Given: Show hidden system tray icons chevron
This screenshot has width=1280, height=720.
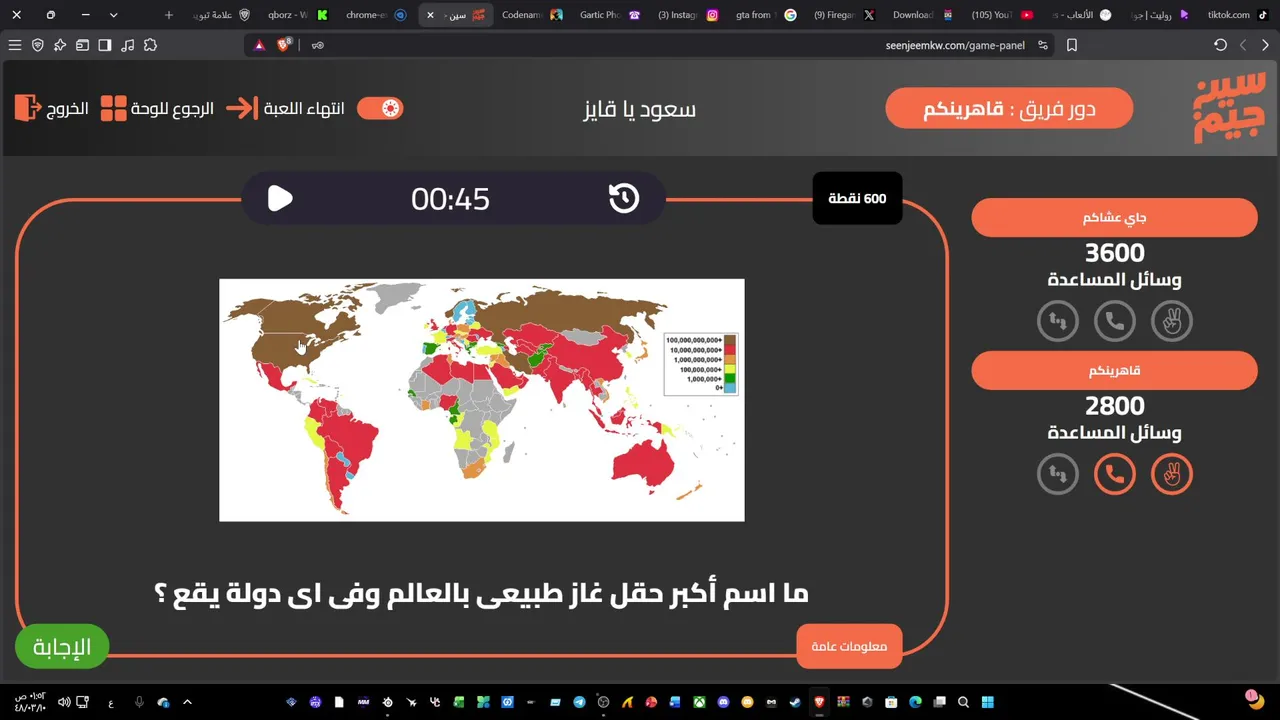Looking at the screenshot, I should coord(187,702).
